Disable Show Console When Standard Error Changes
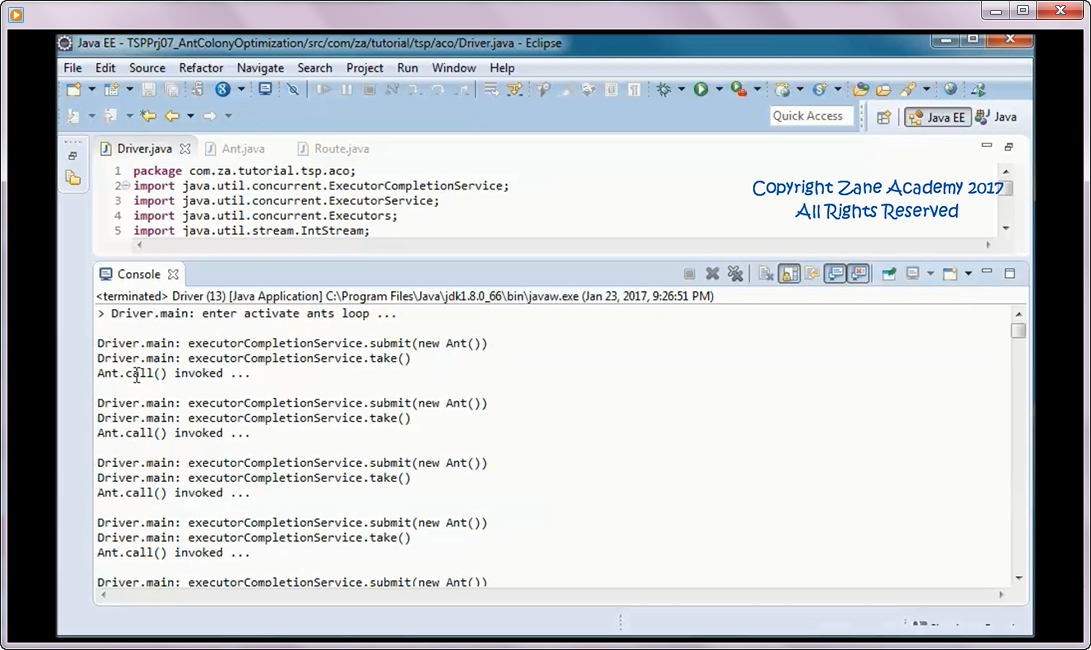The width and height of the screenshot is (1091, 650). pyautogui.click(x=859, y=273)
